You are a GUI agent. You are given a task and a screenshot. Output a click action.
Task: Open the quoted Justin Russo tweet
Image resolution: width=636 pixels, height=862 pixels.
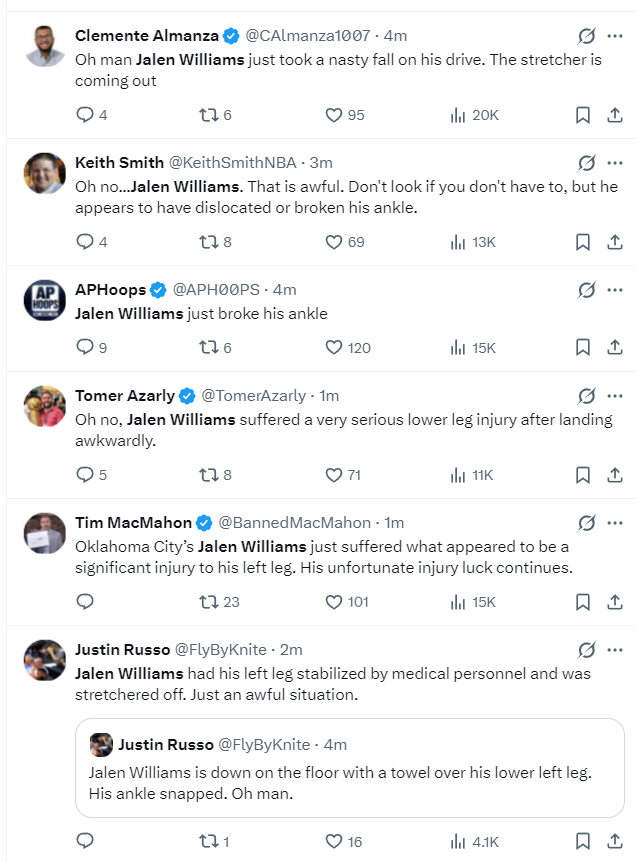350,768
